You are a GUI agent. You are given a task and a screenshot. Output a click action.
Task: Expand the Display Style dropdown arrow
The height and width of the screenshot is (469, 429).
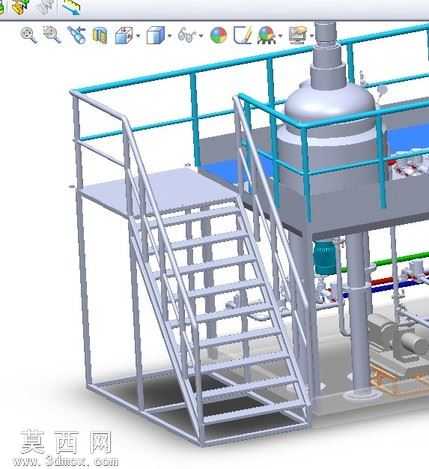tap(170, 36)
